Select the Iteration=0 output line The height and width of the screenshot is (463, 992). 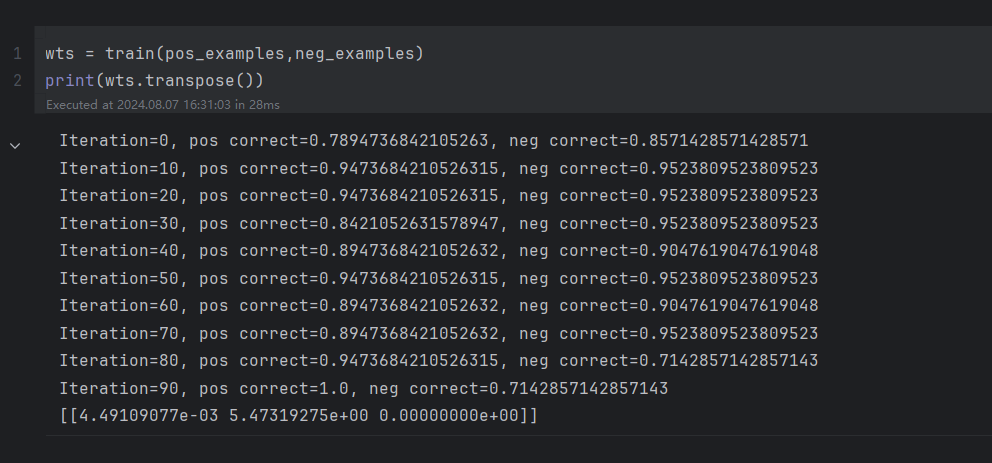coord(434,140)
